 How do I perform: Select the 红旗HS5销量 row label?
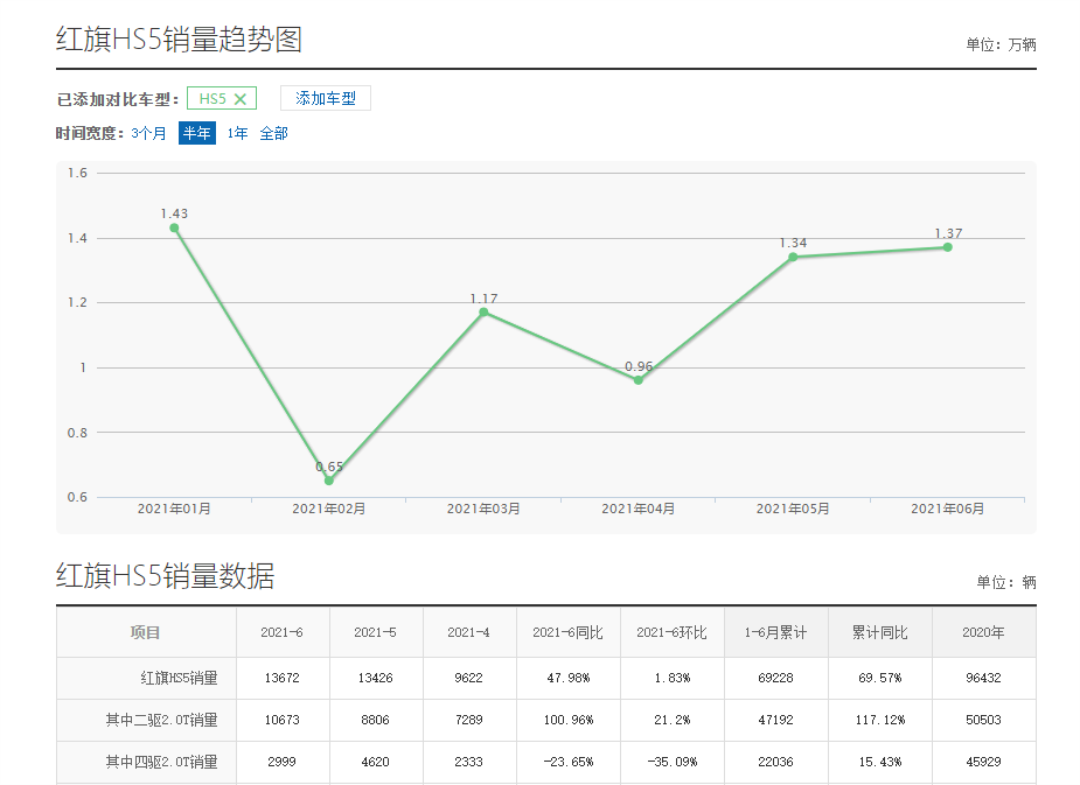[179, 678]
